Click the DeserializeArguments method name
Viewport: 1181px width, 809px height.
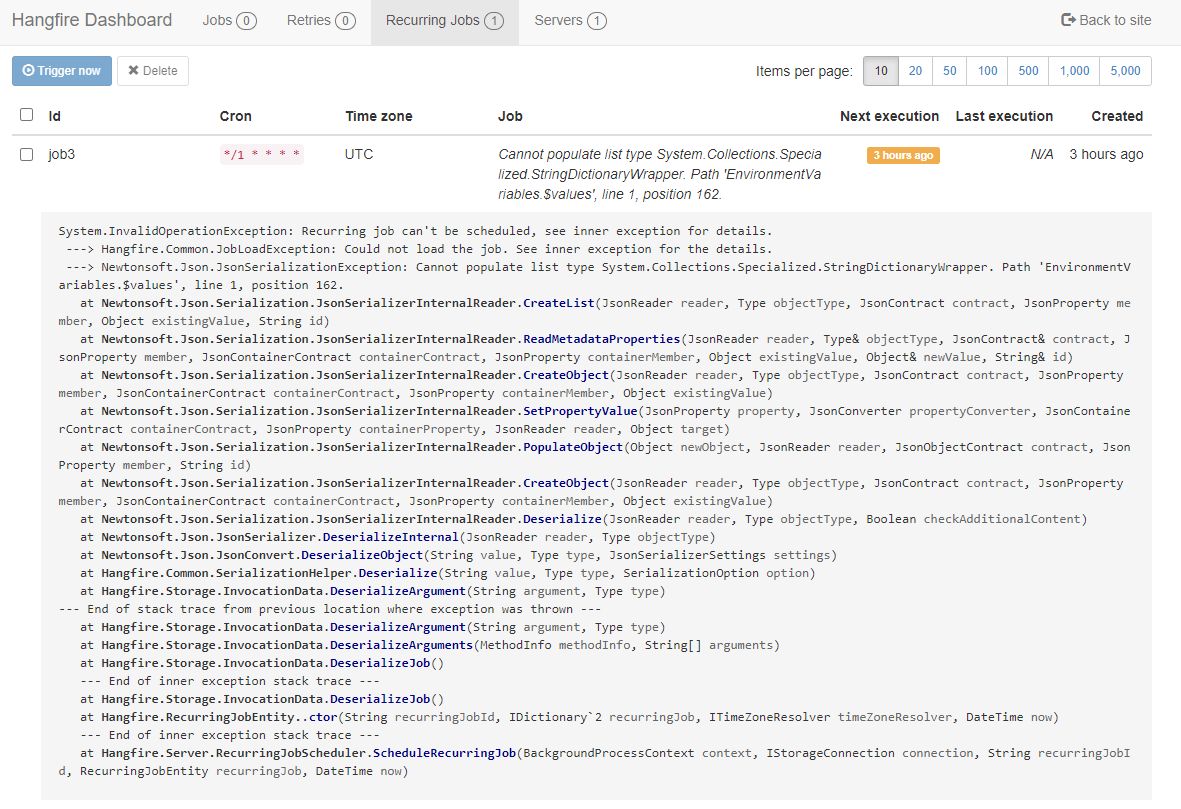tap(401, 646)
